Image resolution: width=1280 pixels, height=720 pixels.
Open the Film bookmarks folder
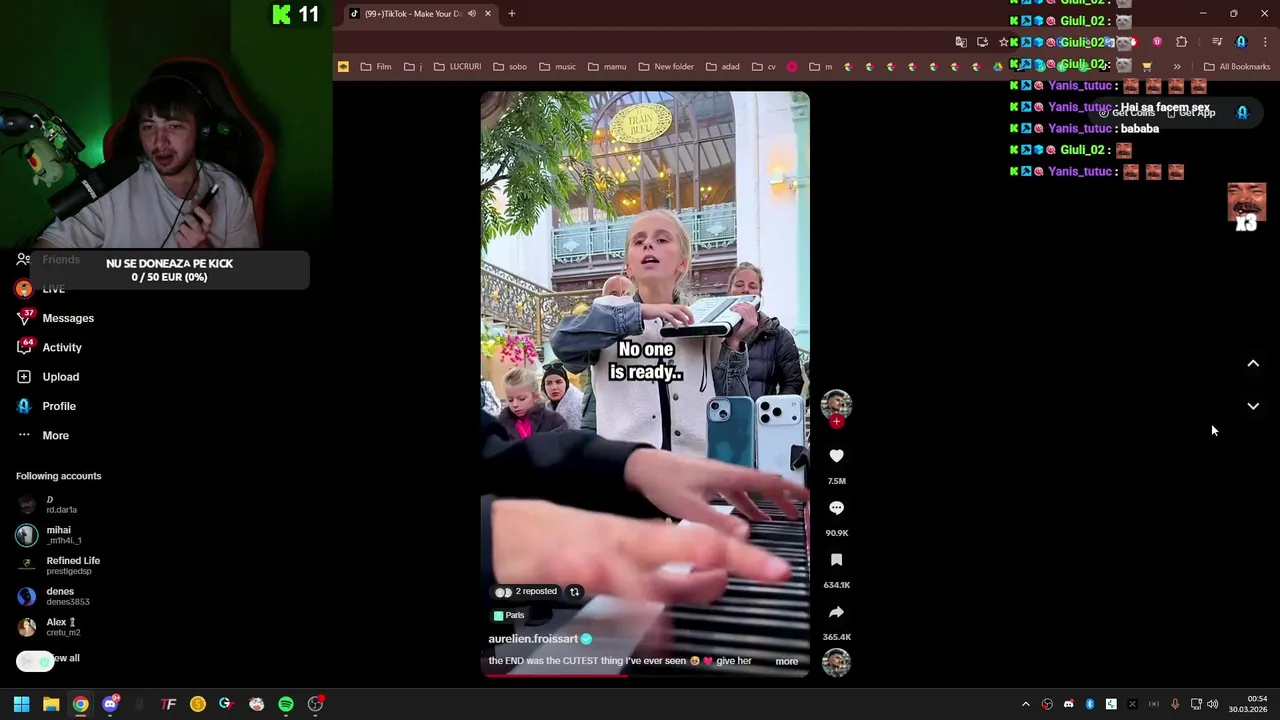tap(376, 67)
